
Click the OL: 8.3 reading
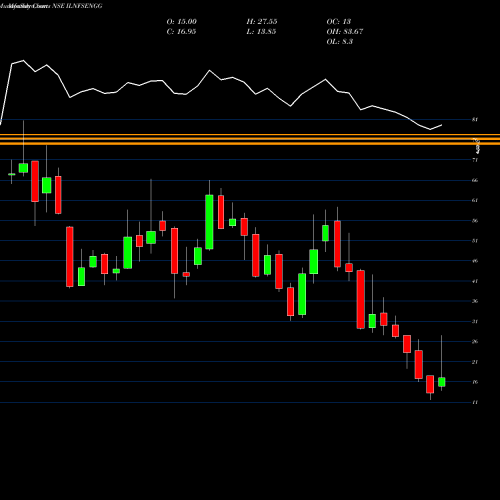pyautogui.click(x=340, y=42)
